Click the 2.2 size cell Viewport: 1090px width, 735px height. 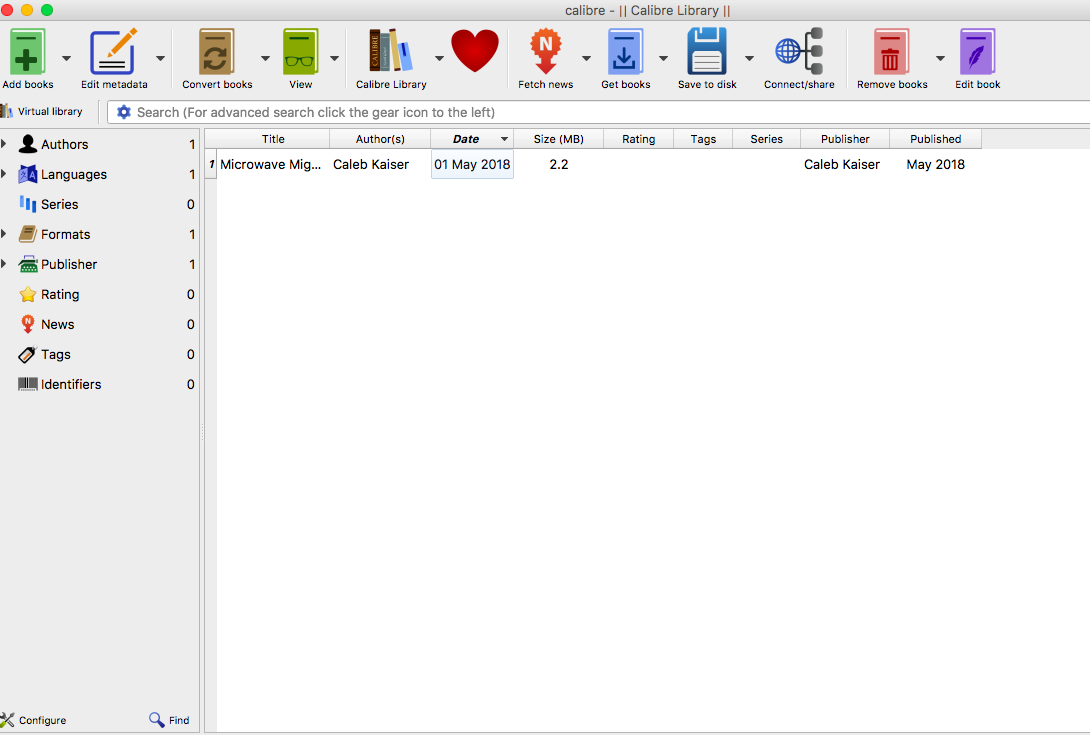[x=559, y=165]
